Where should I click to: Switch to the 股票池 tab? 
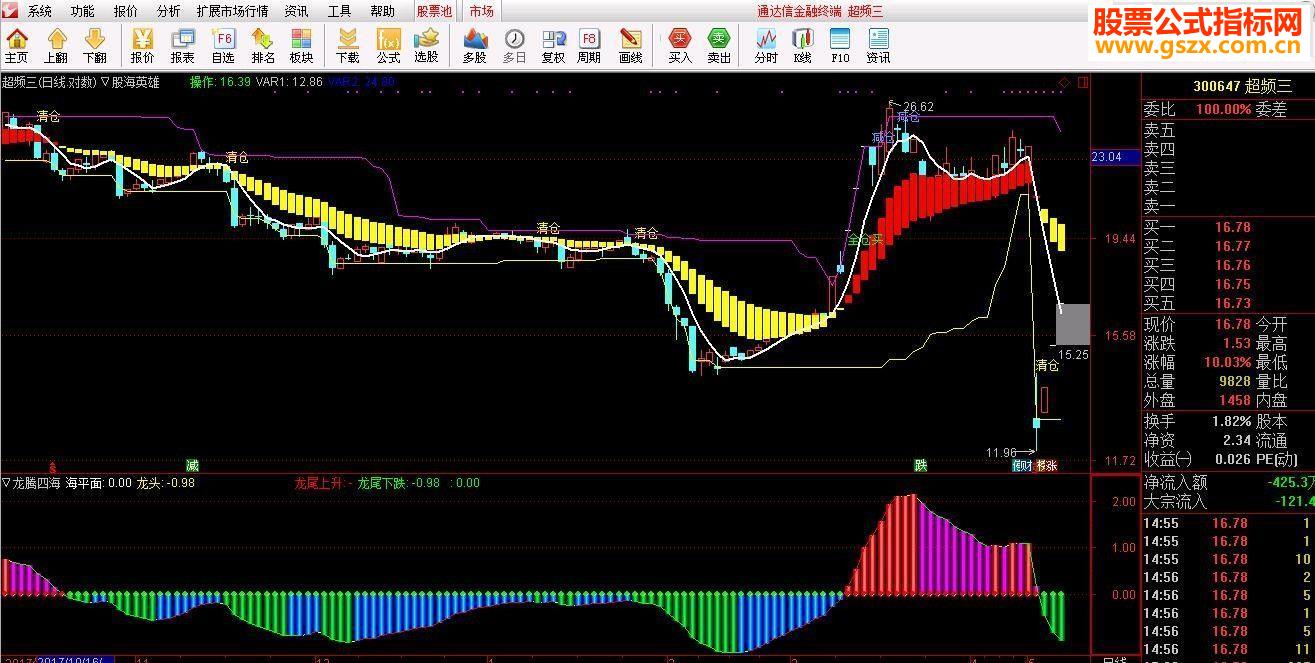(x=434, y=12)
